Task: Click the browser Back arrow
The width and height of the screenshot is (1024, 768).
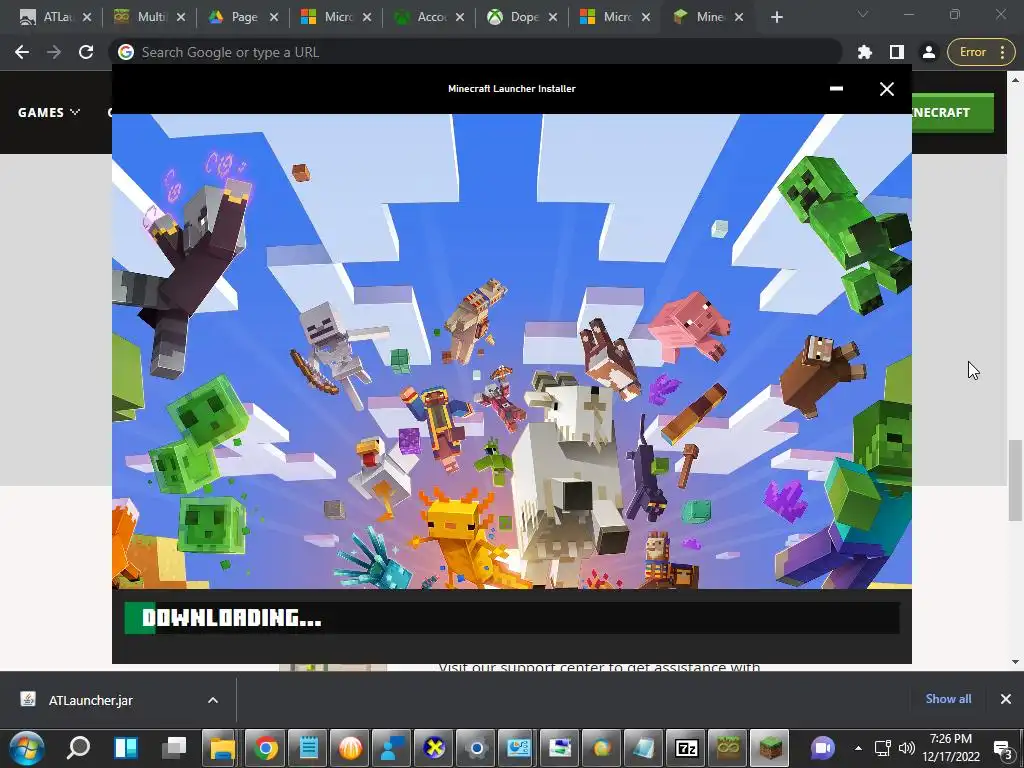Action: point(22,52)
